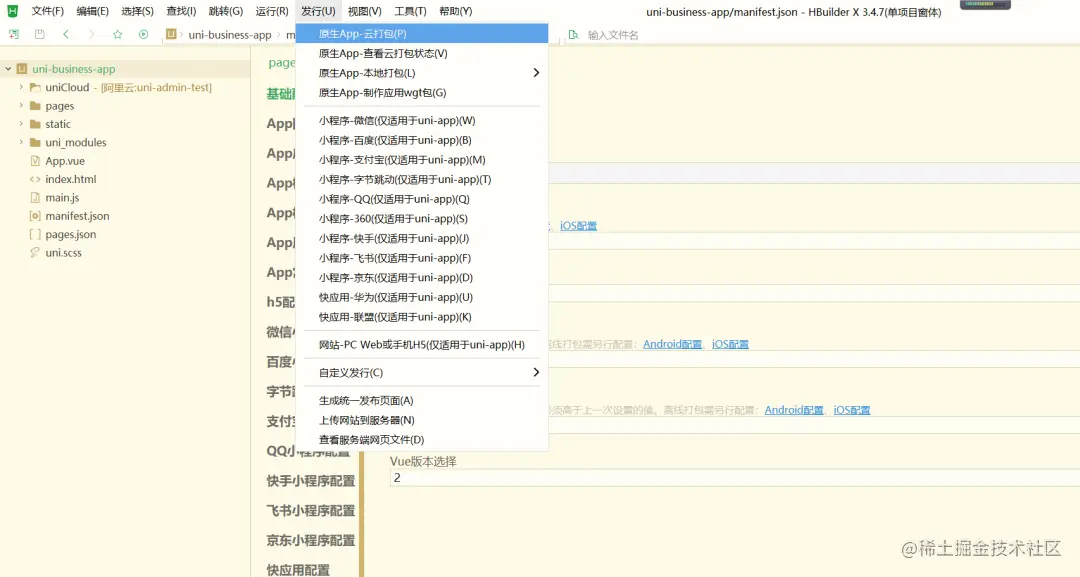Click the run (play) icon in toolbar
This screenshot has width=1080, height=577.
(x=142, y=34)
